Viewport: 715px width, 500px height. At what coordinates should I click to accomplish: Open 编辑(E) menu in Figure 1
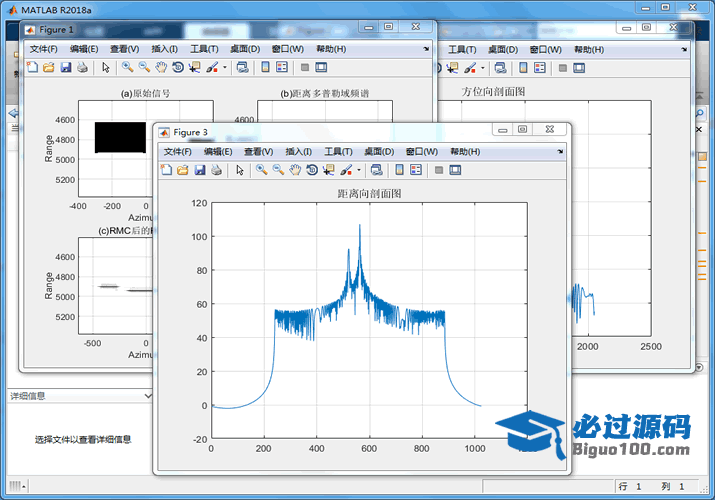coord(84,49)
